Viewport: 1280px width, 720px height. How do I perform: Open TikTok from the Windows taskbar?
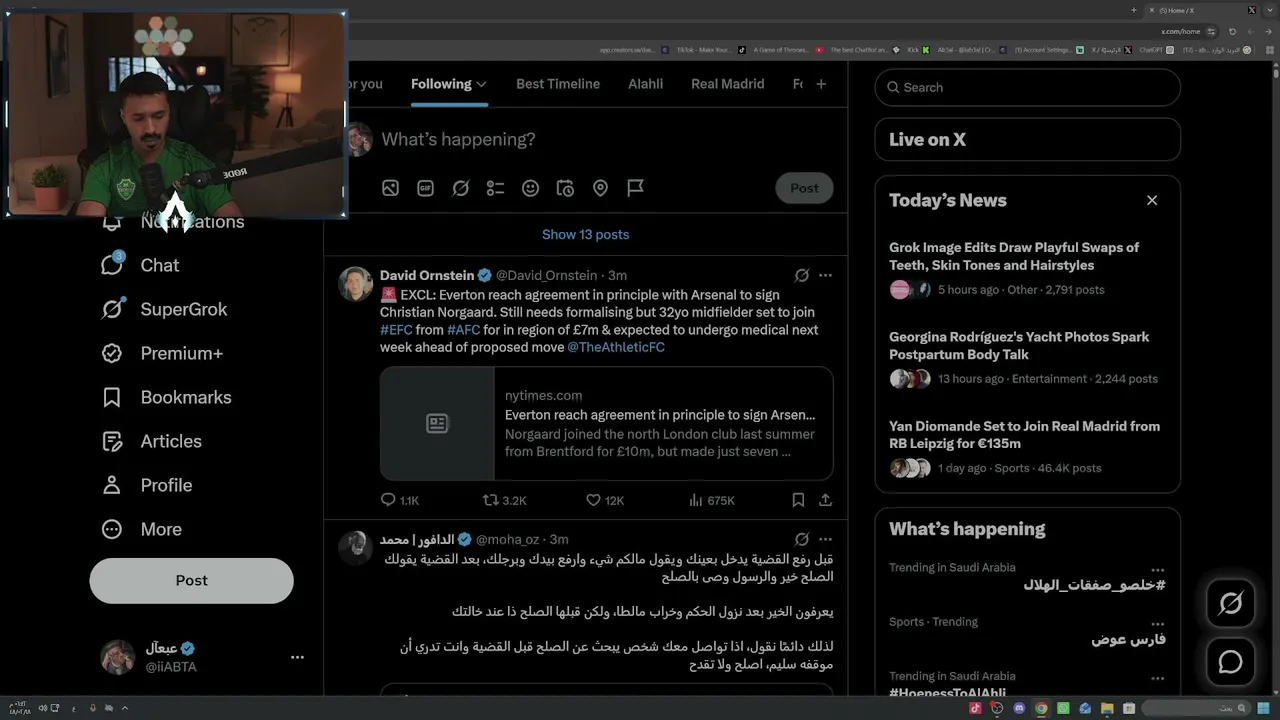(975, 708)
